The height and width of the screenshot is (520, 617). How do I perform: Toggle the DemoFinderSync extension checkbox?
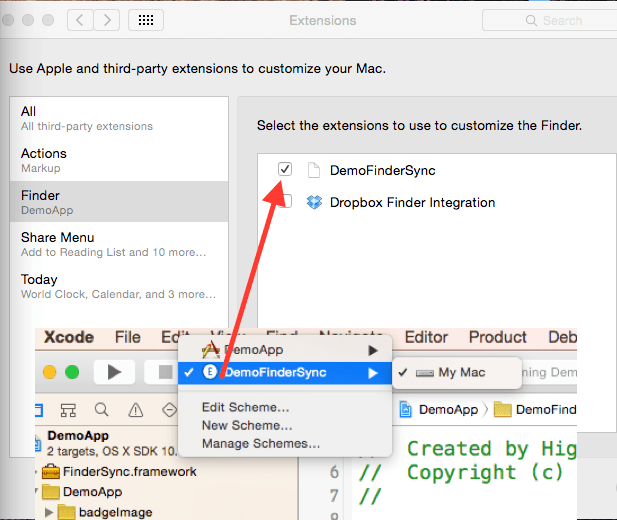point(284,169)
